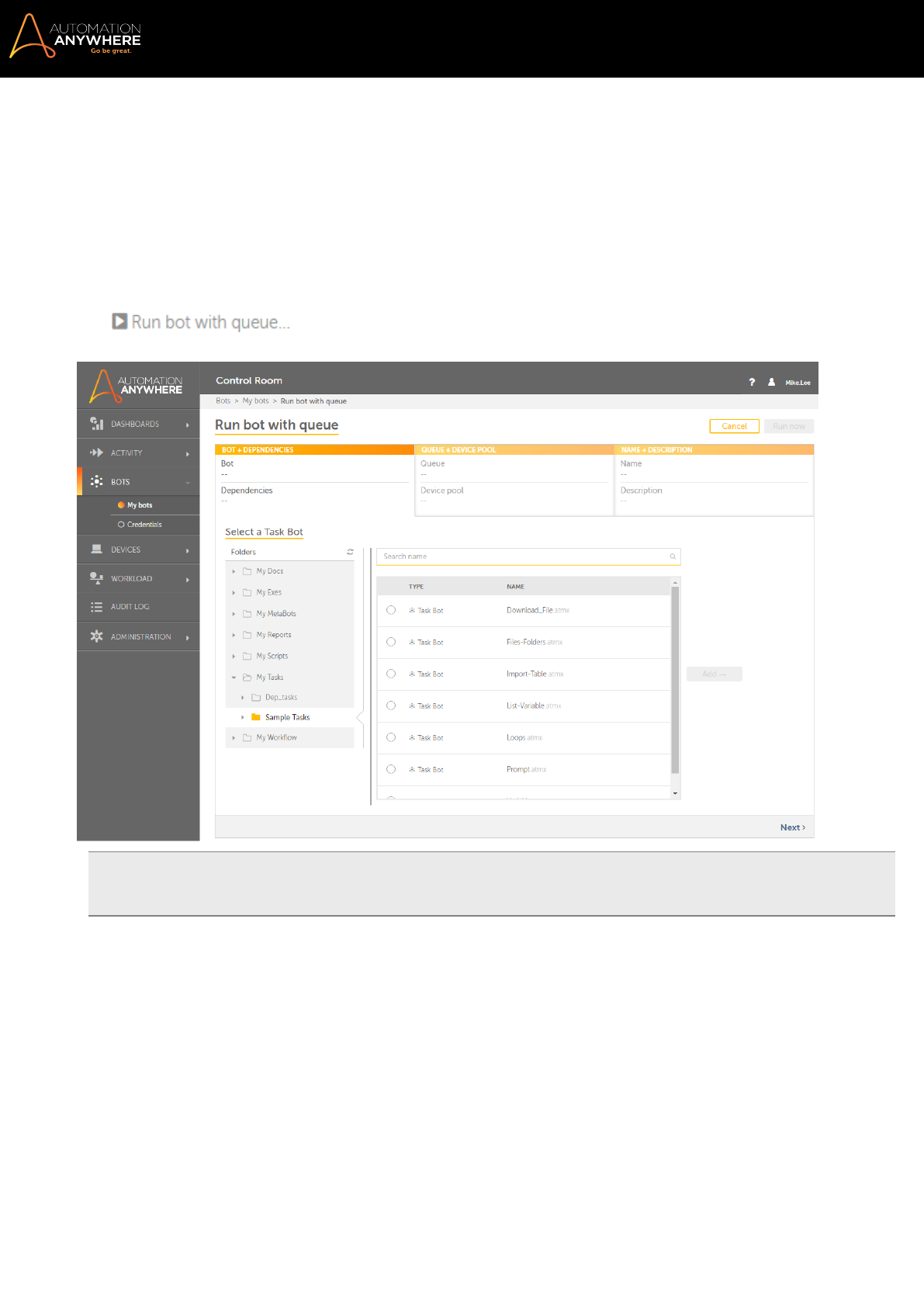Click the search magnifier icon

[673, 556]
